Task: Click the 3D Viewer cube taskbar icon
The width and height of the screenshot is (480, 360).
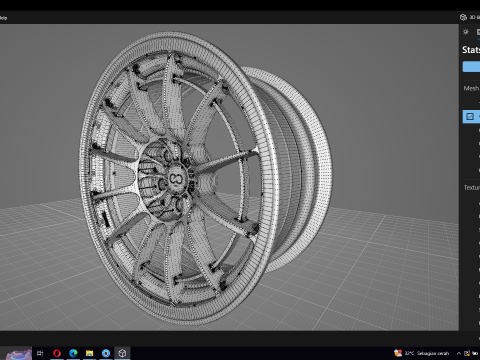Action: 122,353
